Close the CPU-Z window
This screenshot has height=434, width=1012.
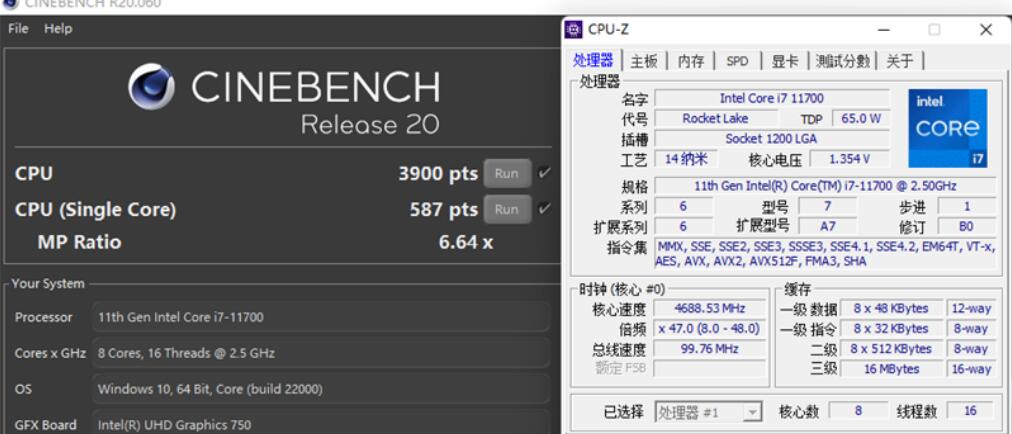pyautogui.click(x=986, y=30)
